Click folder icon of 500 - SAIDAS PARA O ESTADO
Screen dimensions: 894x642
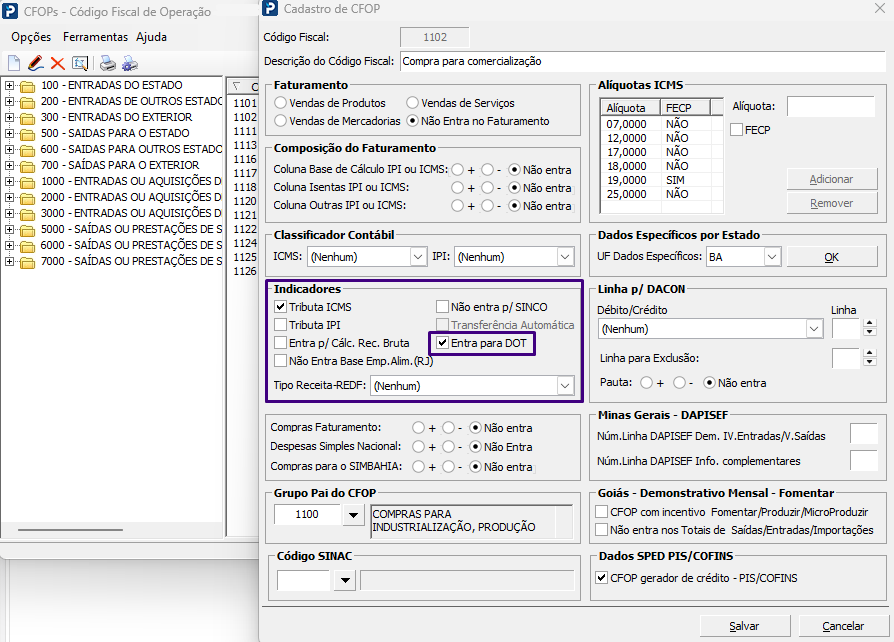click(27, 134)
